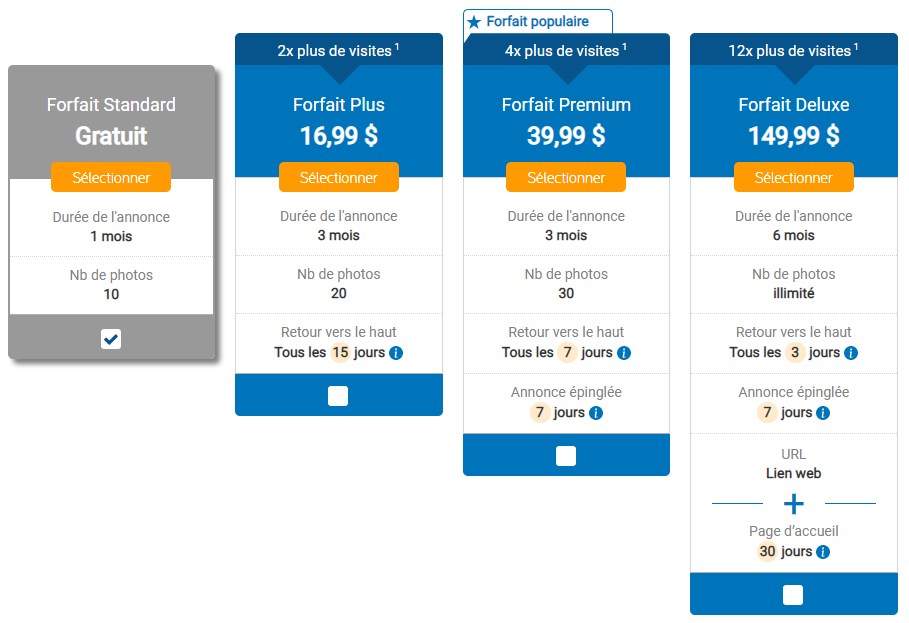Click 2x plus de visites header
This screenshot has height=623, width=909.
[x=339, y=50]
